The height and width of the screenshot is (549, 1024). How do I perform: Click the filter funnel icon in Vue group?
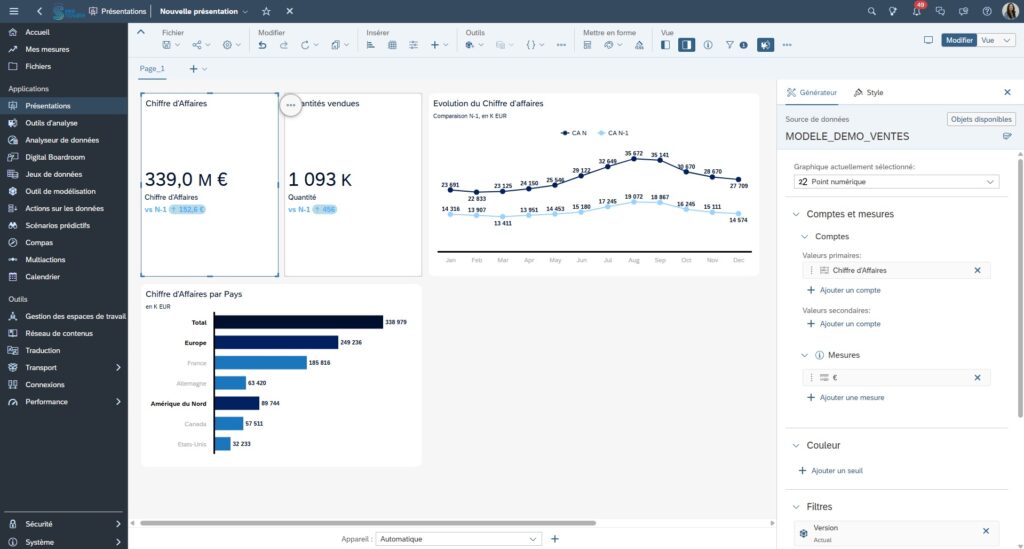click(x=730, y=45)
